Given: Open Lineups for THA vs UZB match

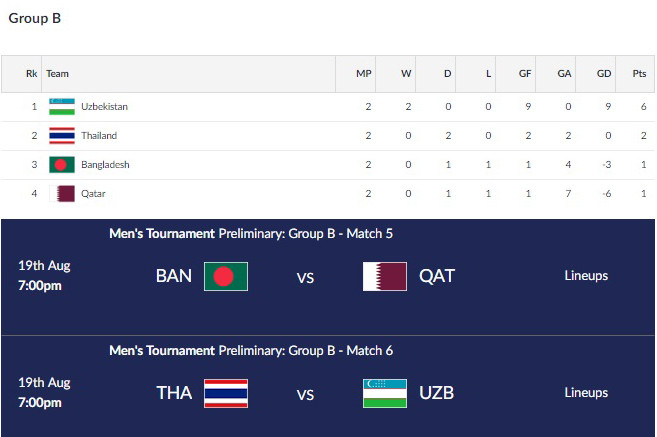Looking at the screenshot, I should [586, 393].
